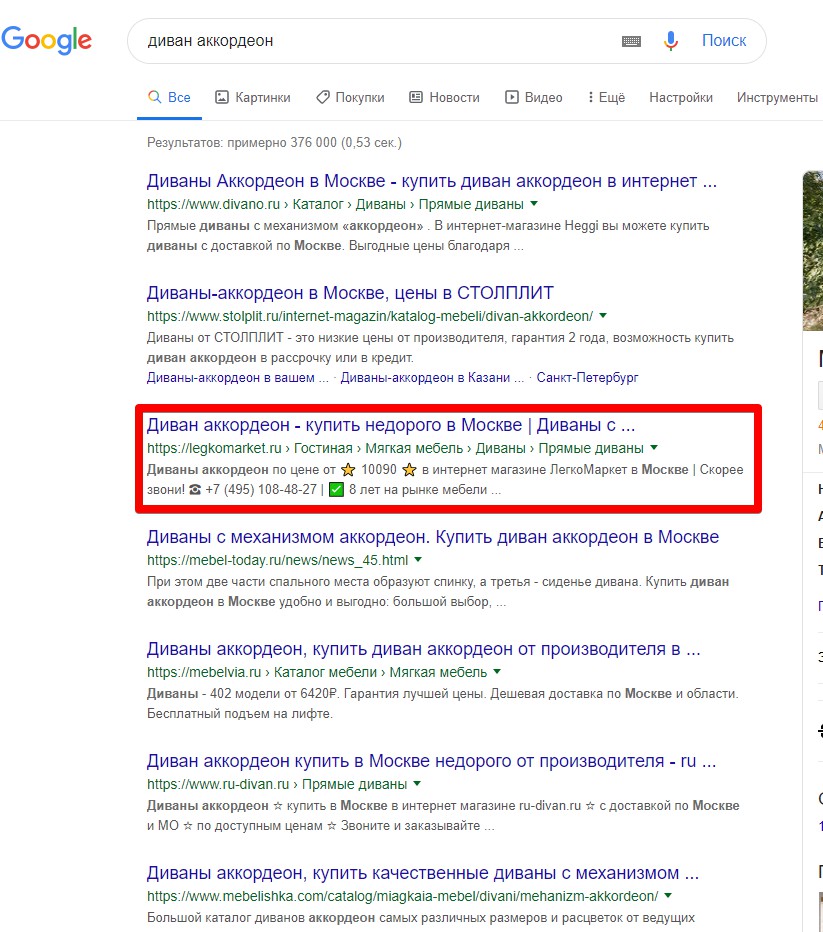Open Инструменты search tools

coord(777,97)
